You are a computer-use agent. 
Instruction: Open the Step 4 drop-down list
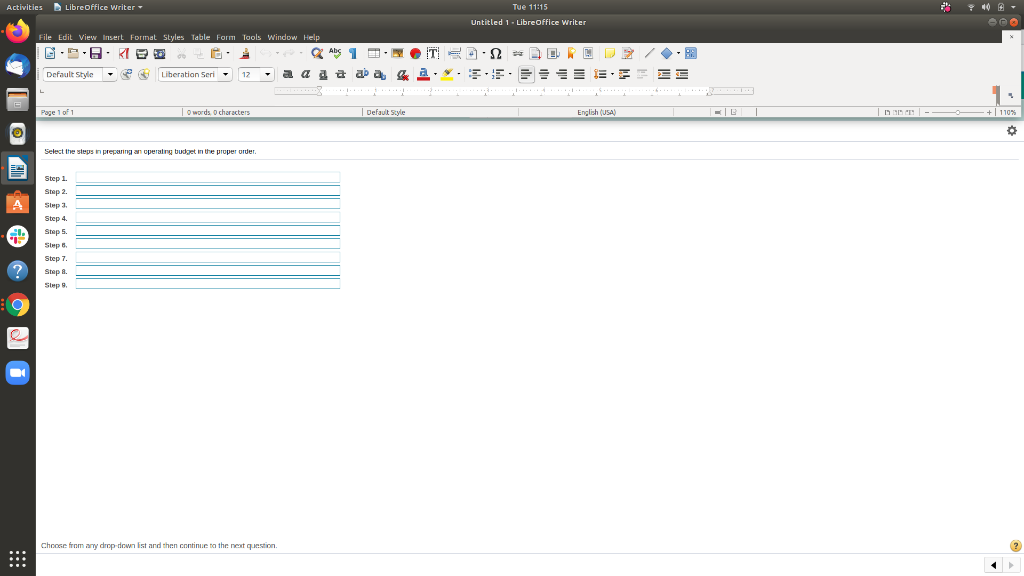tap(208, 217)
